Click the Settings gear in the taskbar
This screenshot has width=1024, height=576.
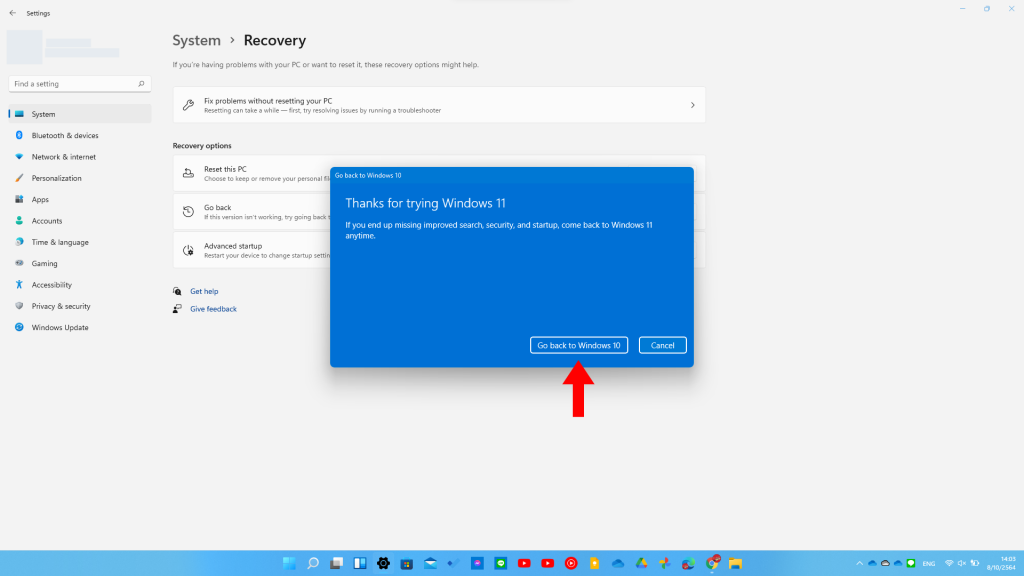383,563
